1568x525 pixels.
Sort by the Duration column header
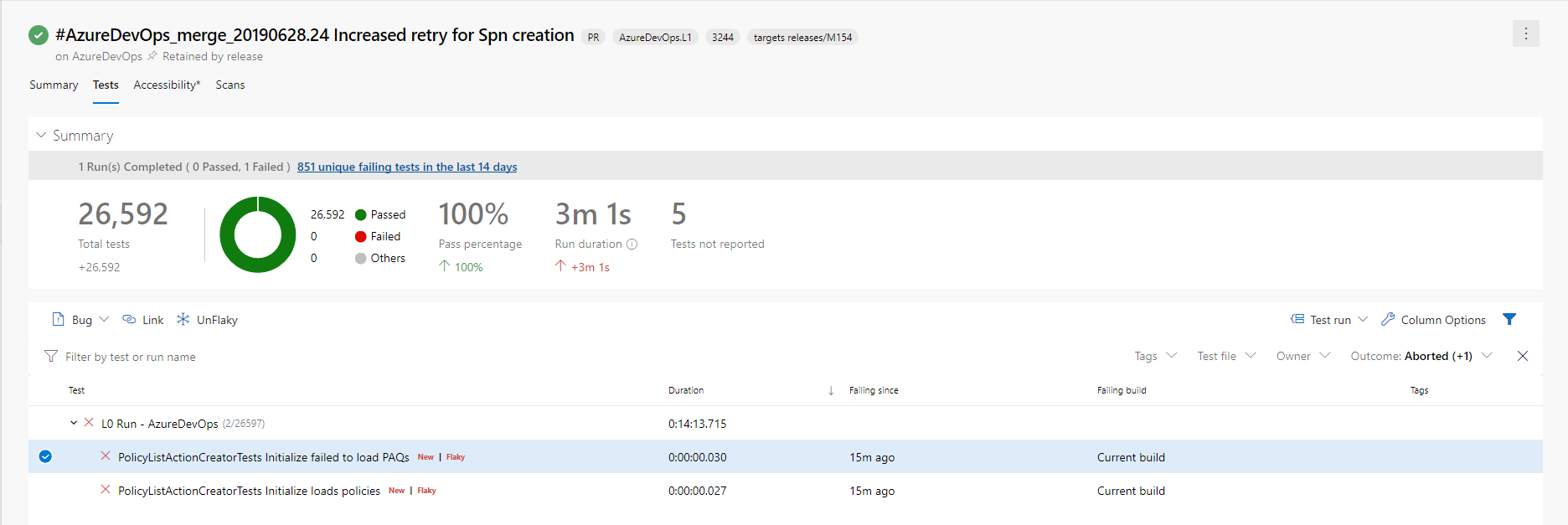click(686, 390)
